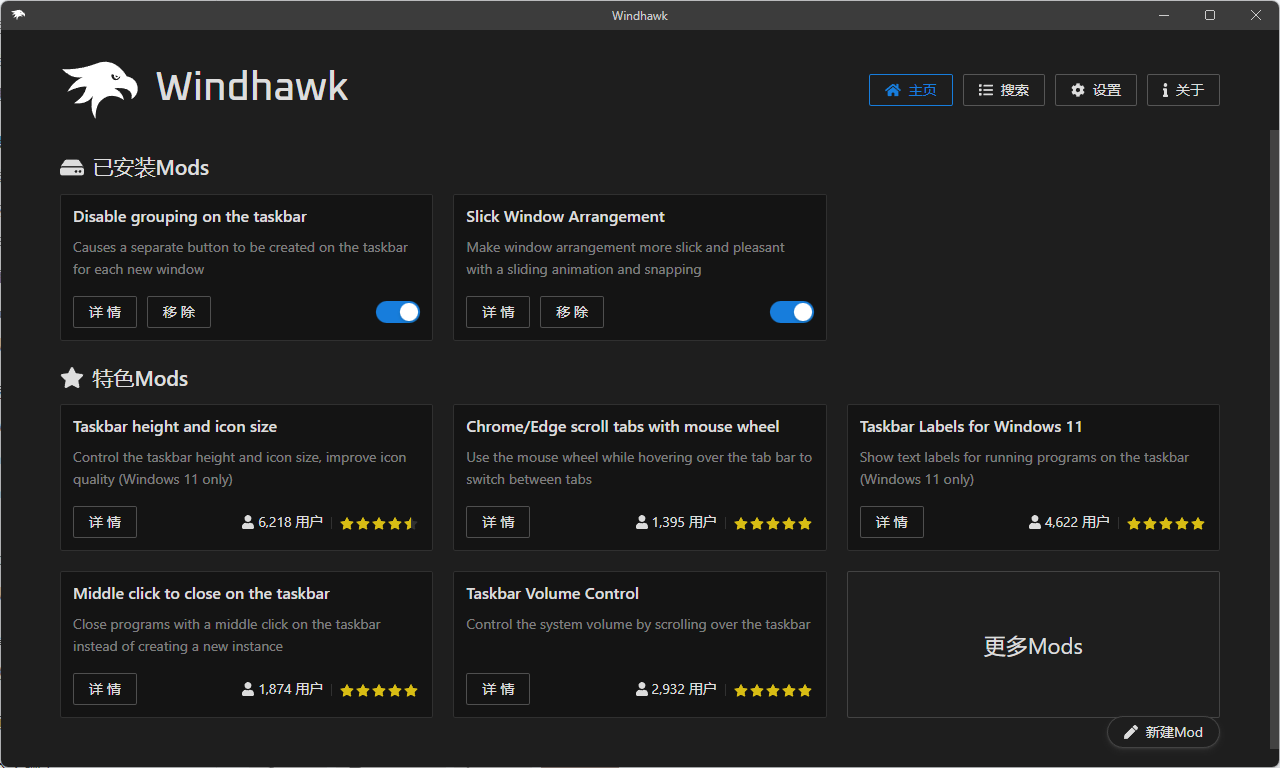Toggle off Slick Window Arrangement mod
The width and height of the screenshot is (1280, 768).
(791, 312)
